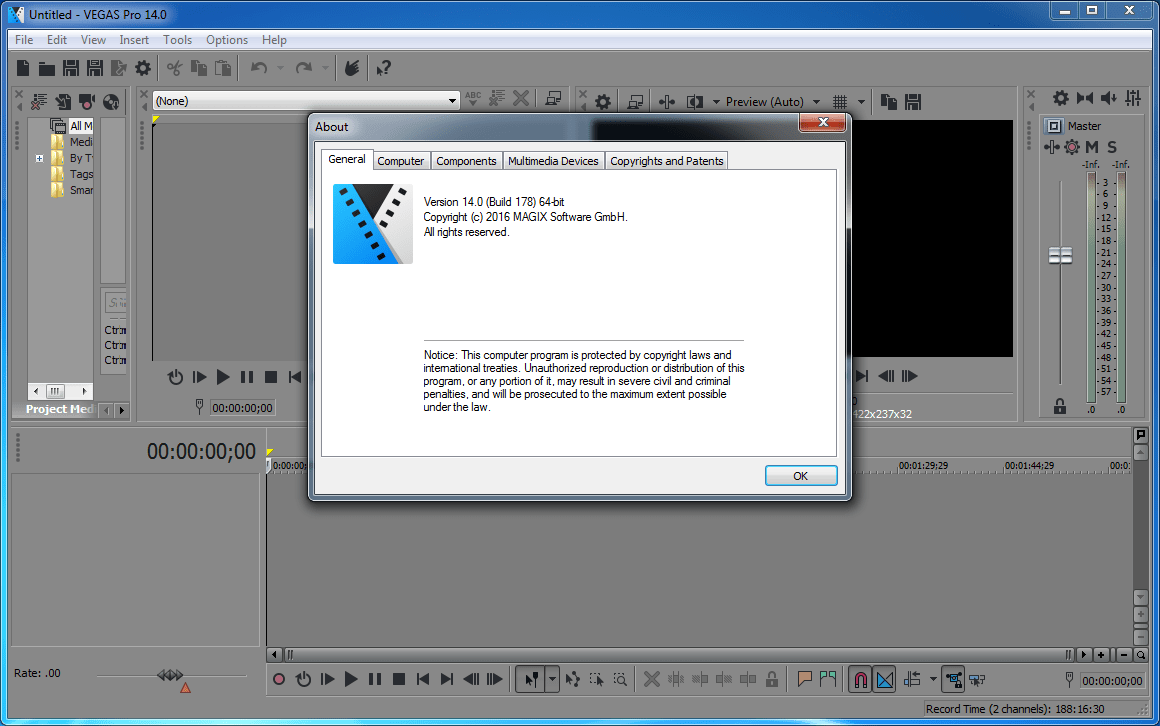Open the Insert menu
The image size is (1160, 726).
134,40
